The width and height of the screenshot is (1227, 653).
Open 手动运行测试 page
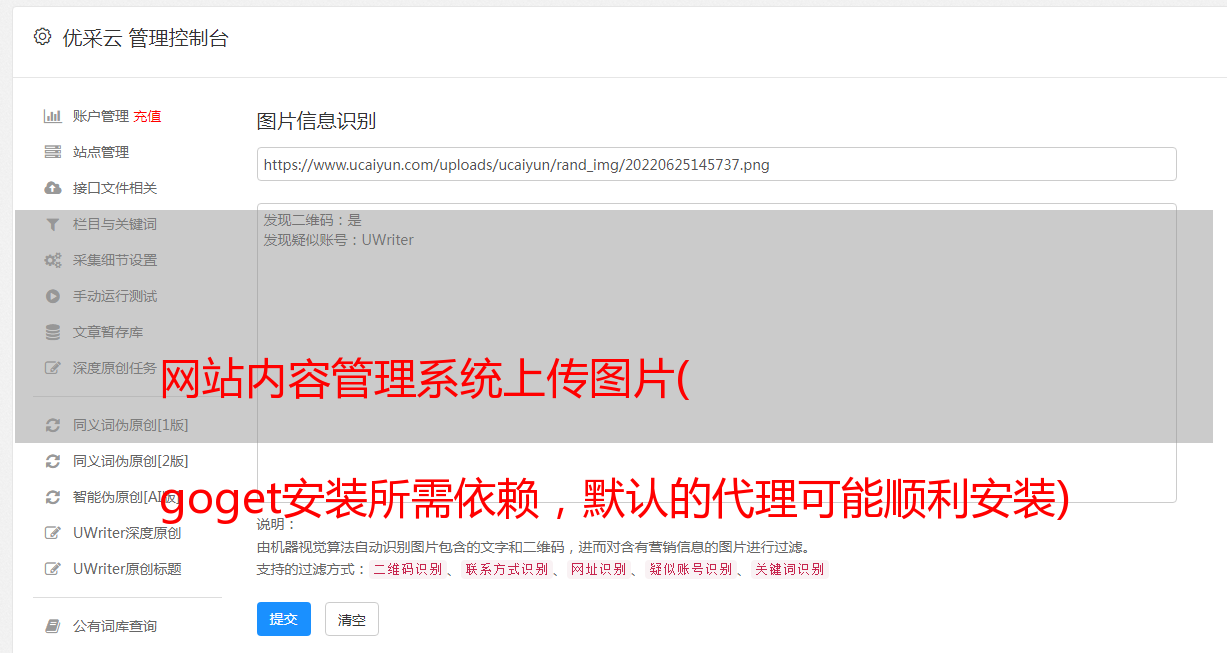(115, 296)
